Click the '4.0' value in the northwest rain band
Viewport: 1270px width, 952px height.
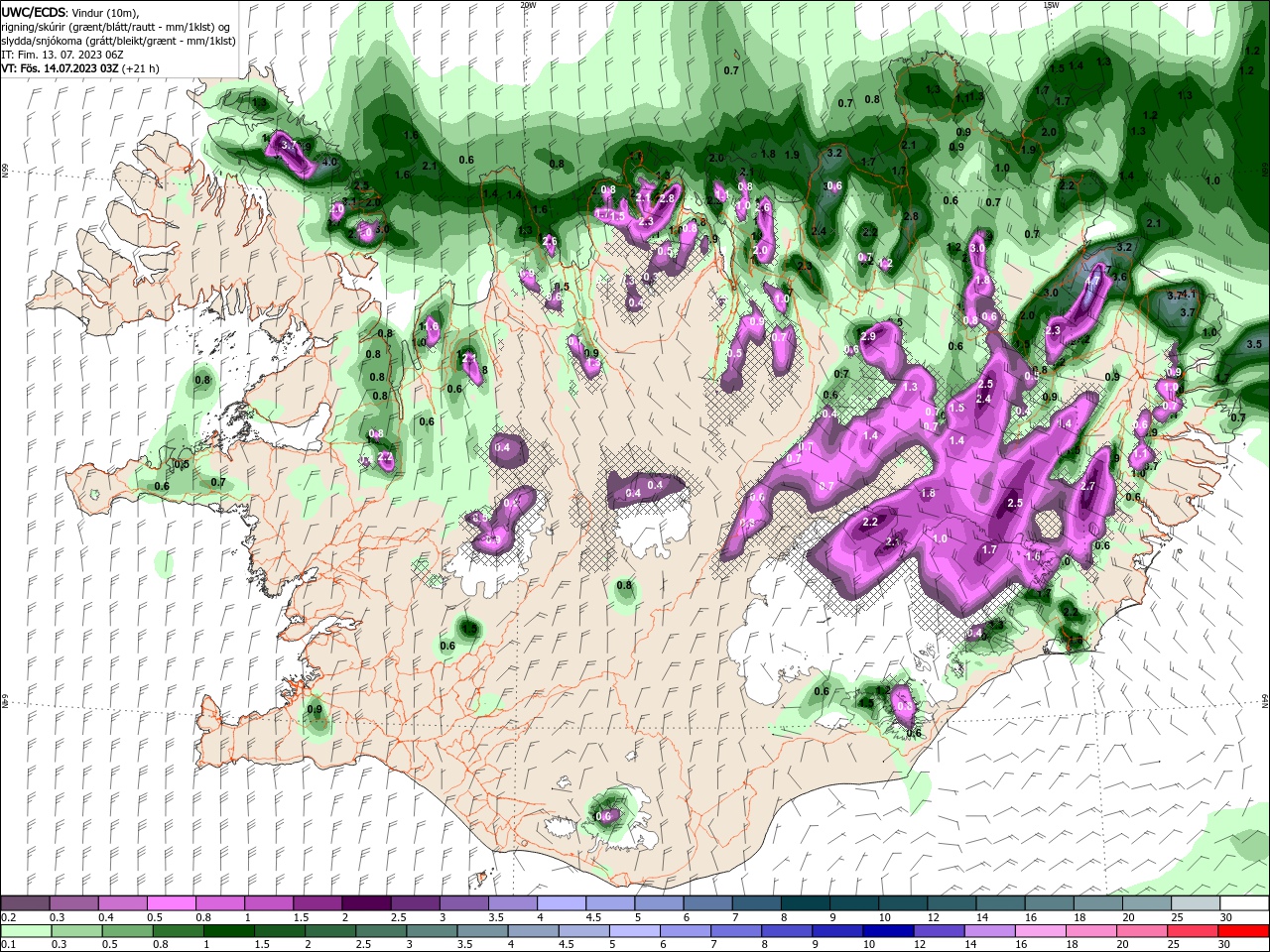coord(329,162)
